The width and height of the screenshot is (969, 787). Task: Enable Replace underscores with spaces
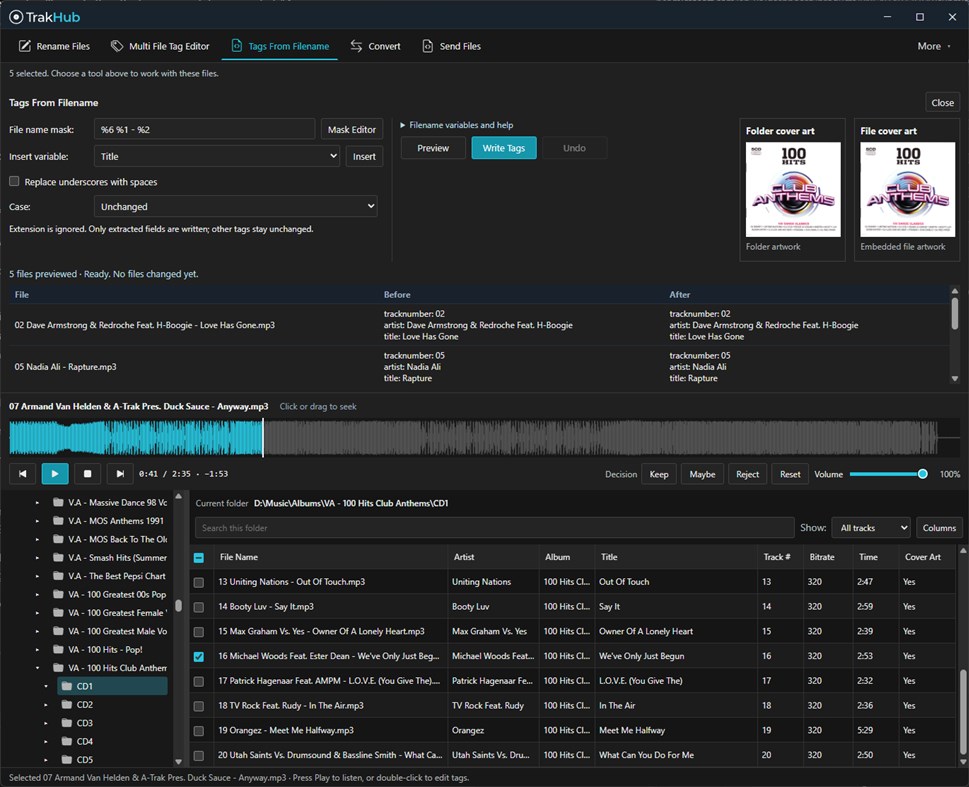pos(14,181)
